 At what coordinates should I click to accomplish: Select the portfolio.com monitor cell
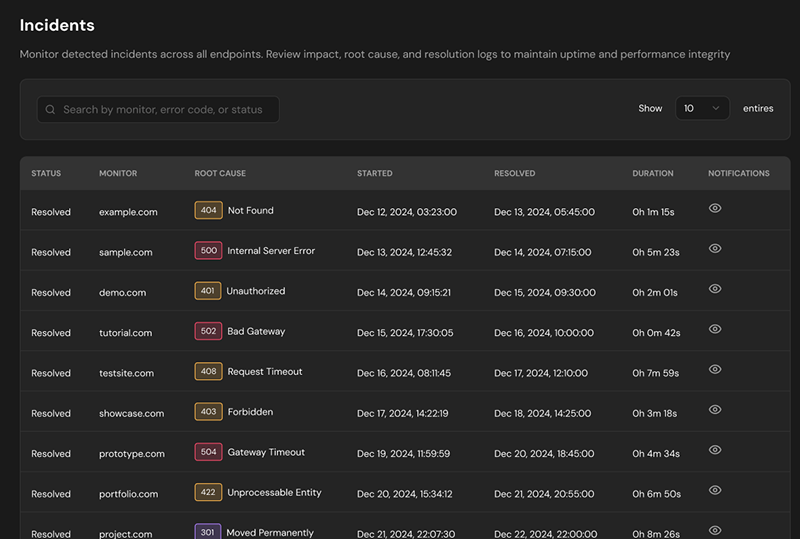(129, 494)
